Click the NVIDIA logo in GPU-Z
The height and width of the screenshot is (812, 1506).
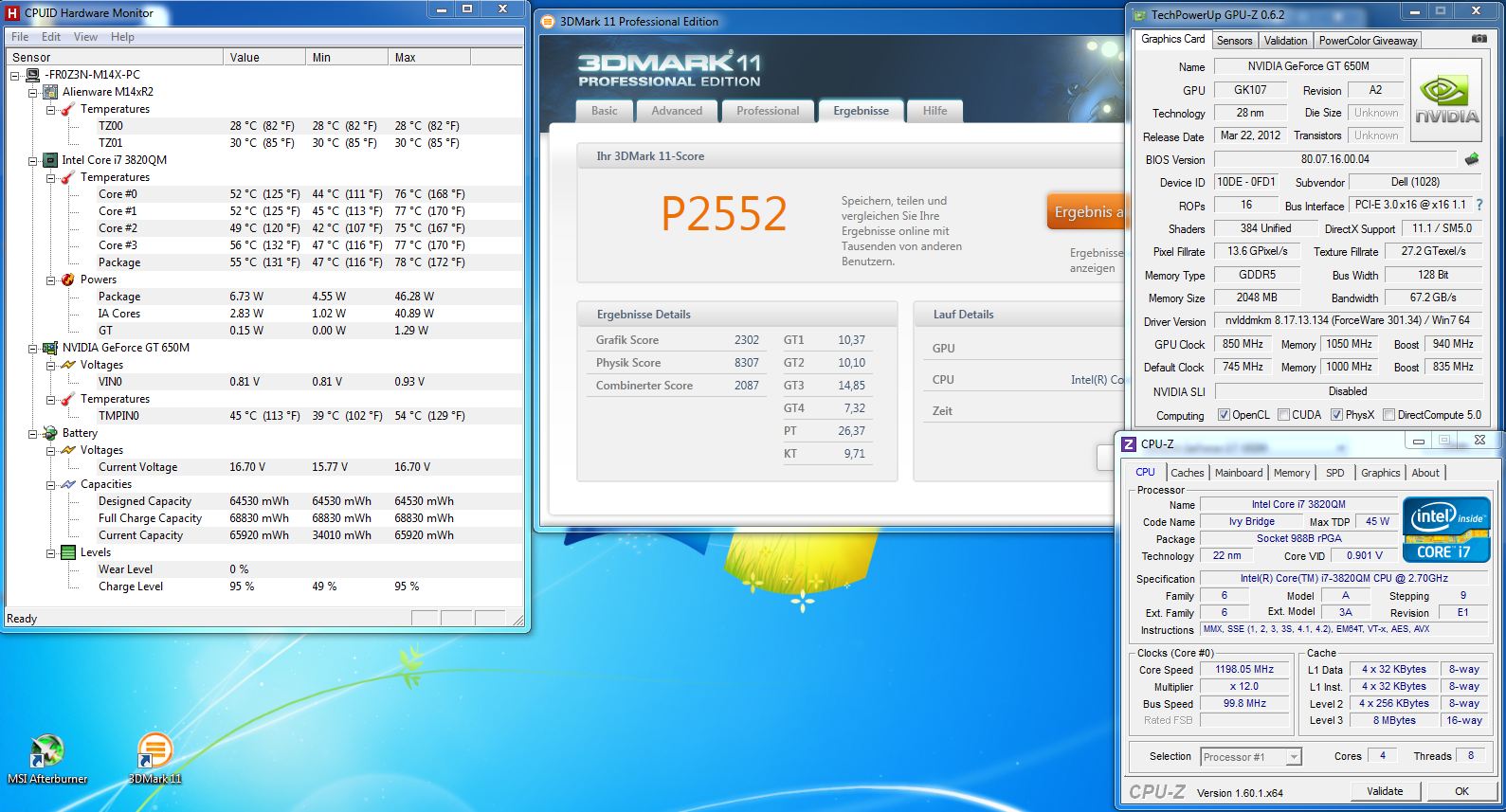pyautogui.click(x=1445, y=100)
